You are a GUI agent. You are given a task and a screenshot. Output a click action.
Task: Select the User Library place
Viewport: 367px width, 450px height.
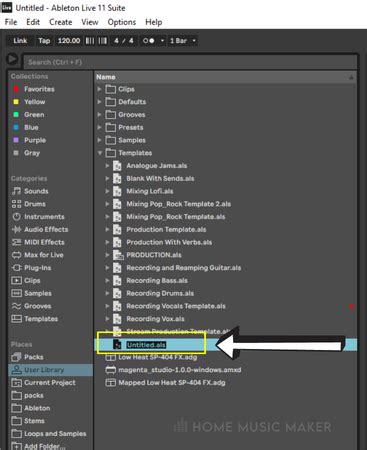[x=51, y=370]
